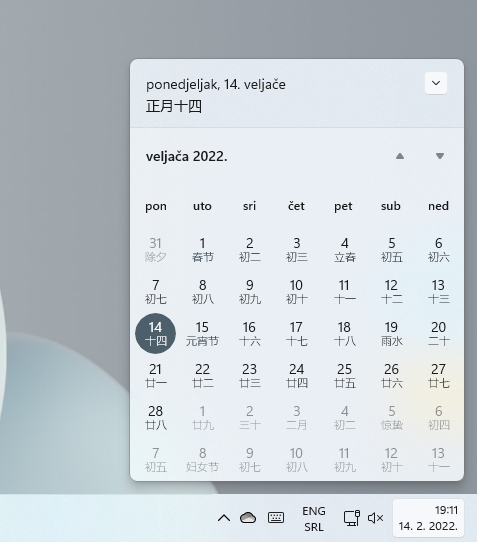This screenshot has height=542, width=477.
Task: Select today, the highlighted 14th
Action: click(x=156, y=334)
